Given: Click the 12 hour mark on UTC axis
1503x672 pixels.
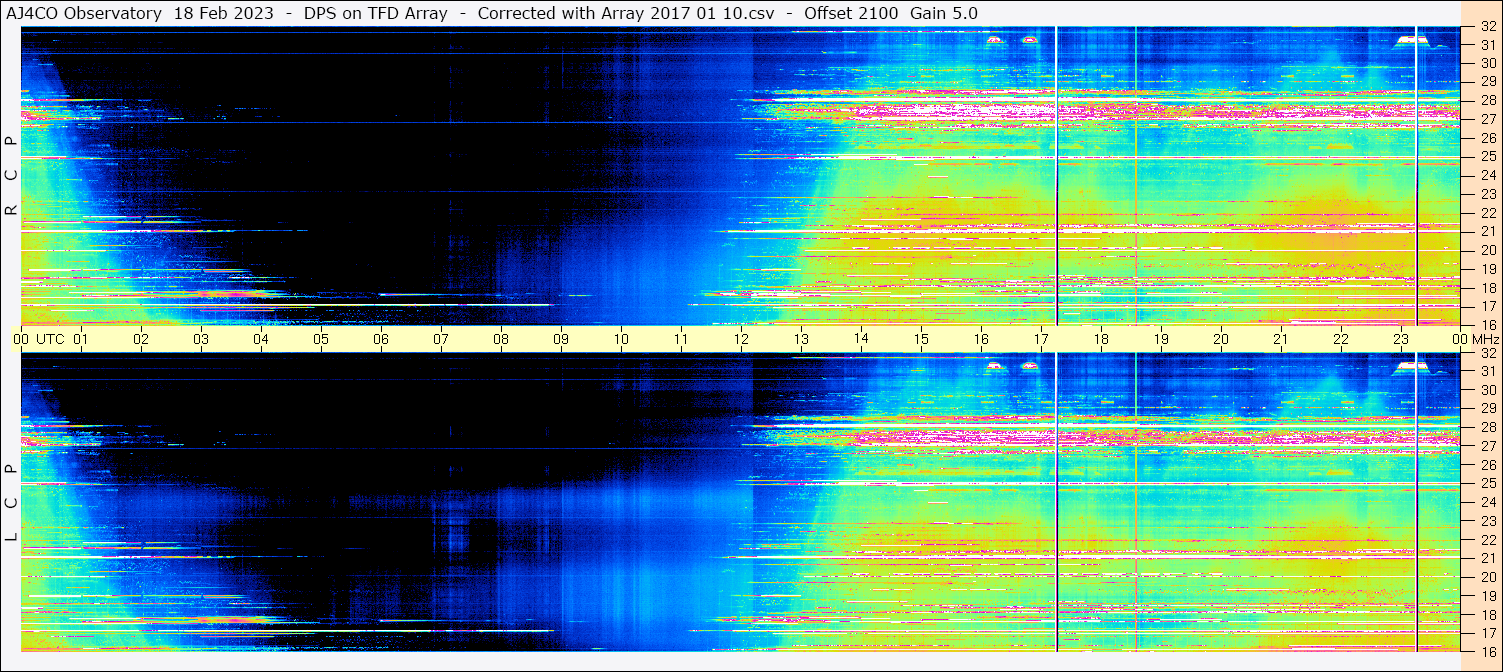Looking at the screenshot, I should click(741, 339).
